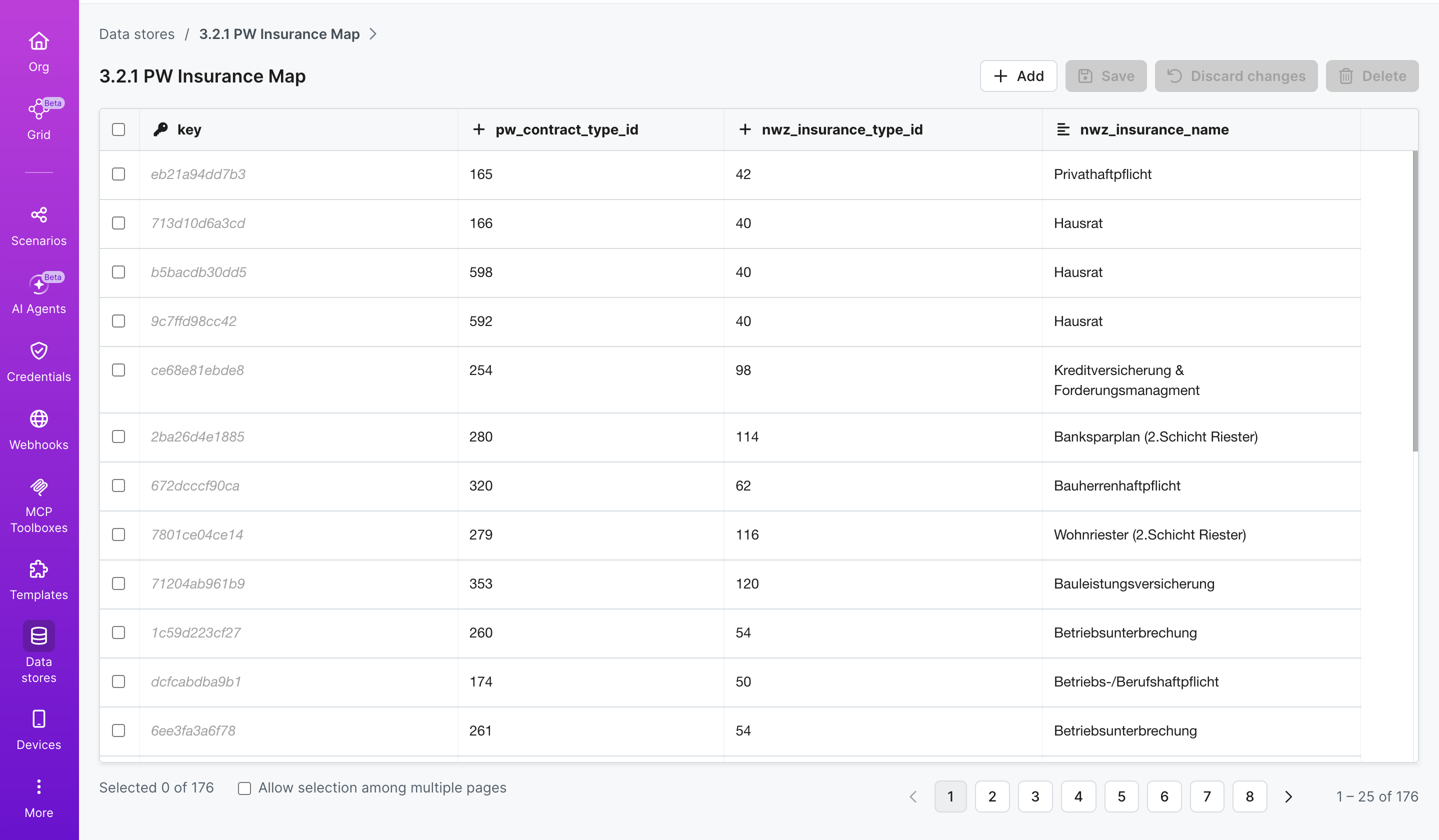
Task: Click the Wohnriester (2.Schicht Riester) cell
Action: pyautogui.click(x=1201, y=535)
